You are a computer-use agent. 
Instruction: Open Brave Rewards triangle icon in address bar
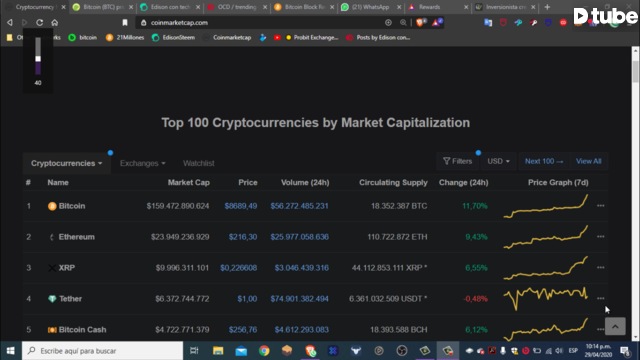click(436, 22)
